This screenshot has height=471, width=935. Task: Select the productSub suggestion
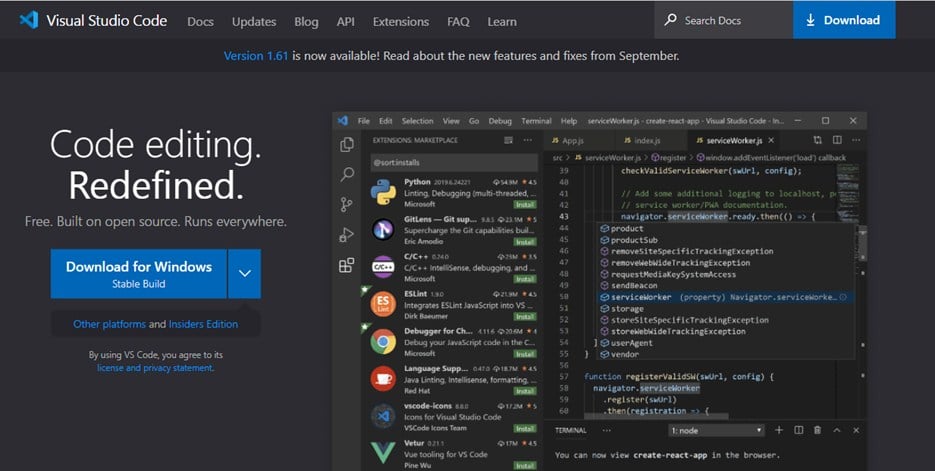(x=725, y=240)
